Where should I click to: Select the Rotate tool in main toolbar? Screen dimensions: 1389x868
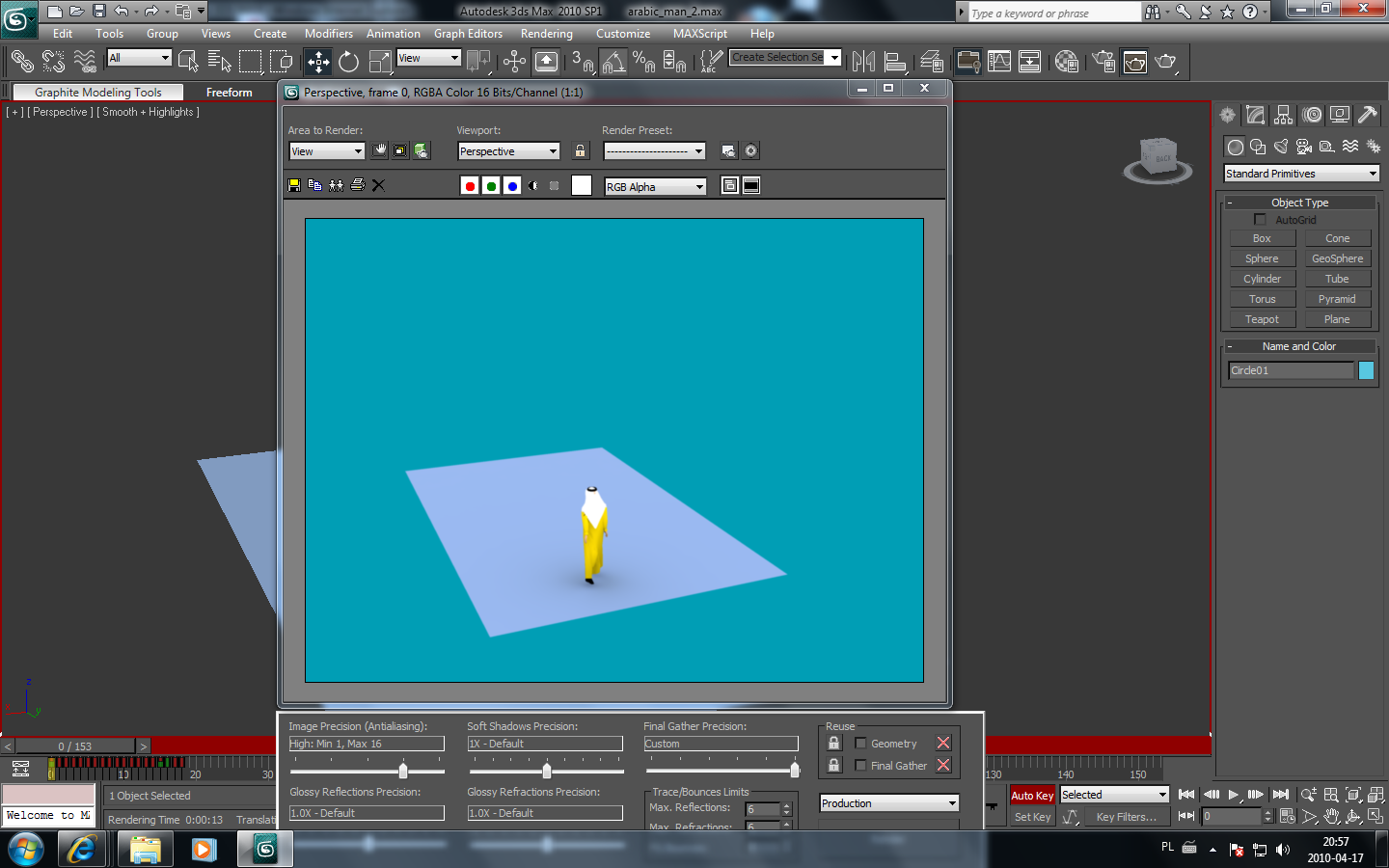(x=348, y=62)
